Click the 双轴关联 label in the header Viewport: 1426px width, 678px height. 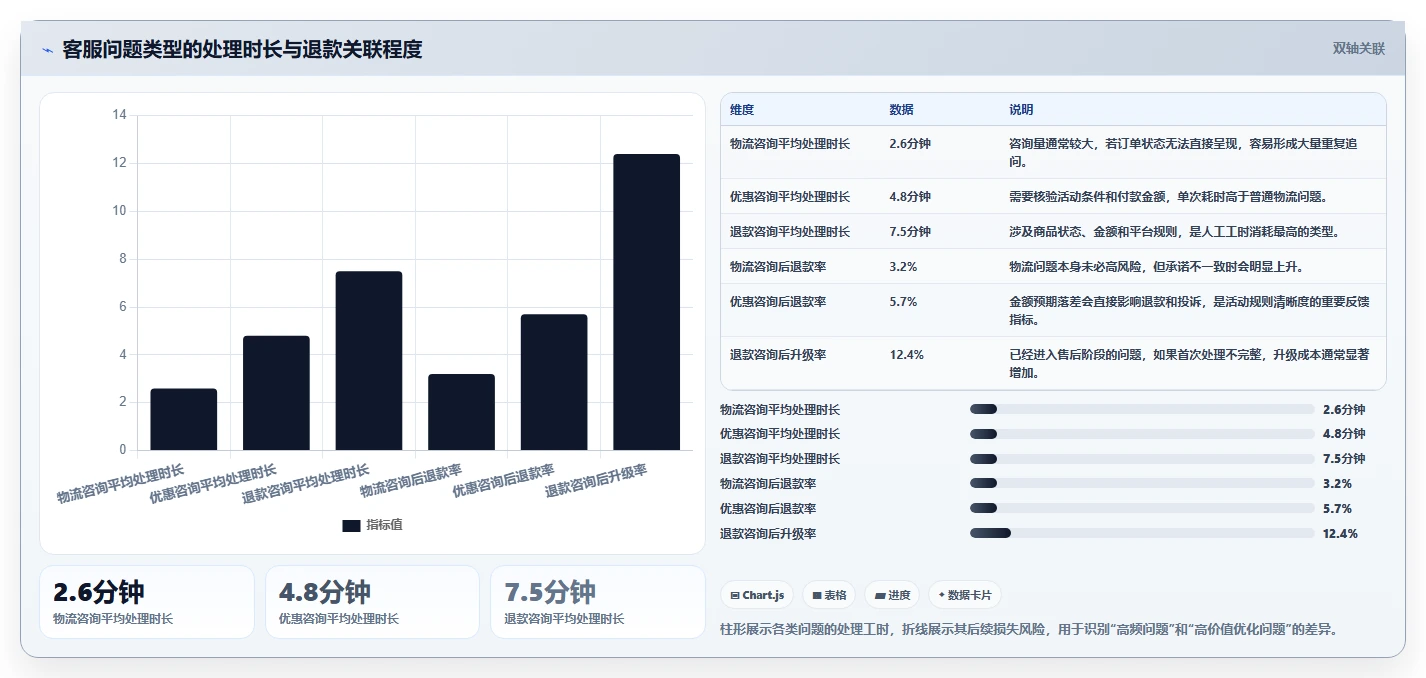tap(1359, 49)
